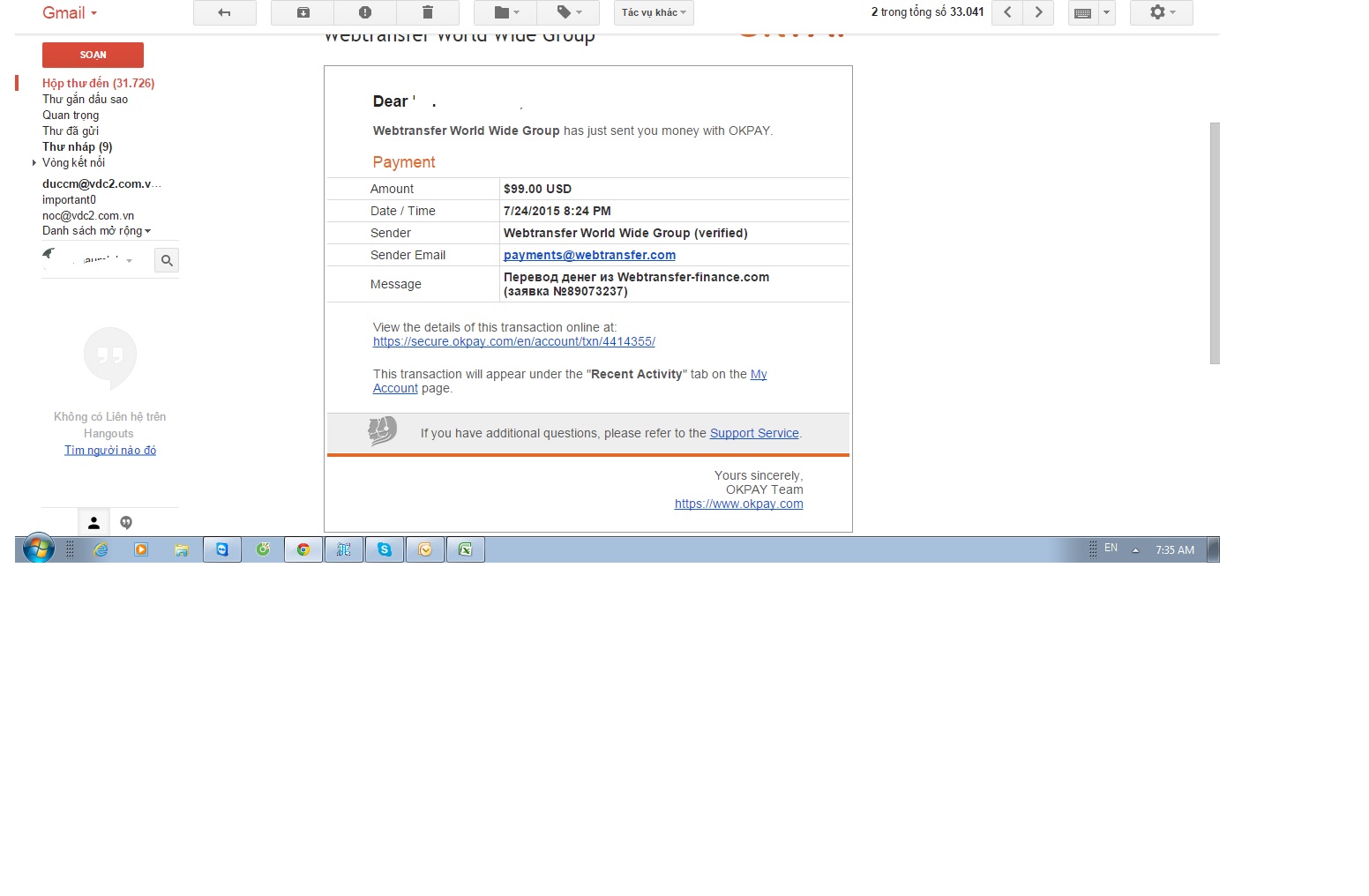Toggle the on-screen keyboard input tool

click(x=1083, y=12)
